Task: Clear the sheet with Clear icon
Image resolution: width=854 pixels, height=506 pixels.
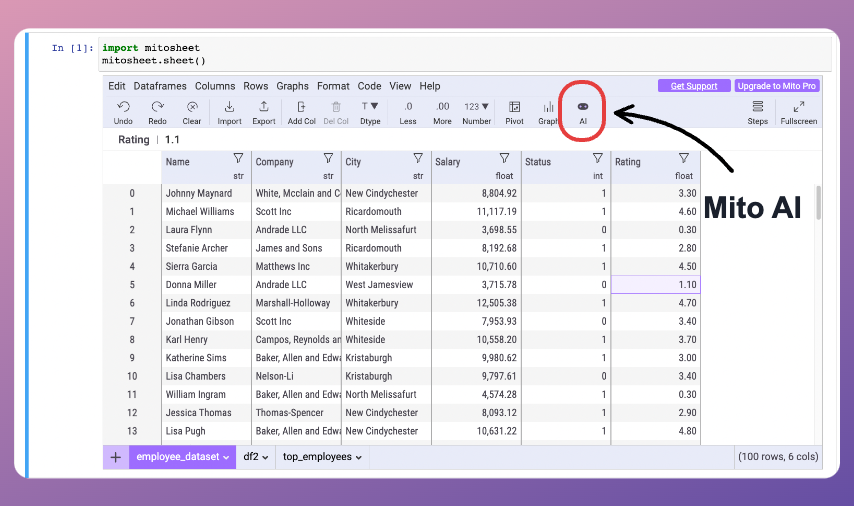Action: 192,107
